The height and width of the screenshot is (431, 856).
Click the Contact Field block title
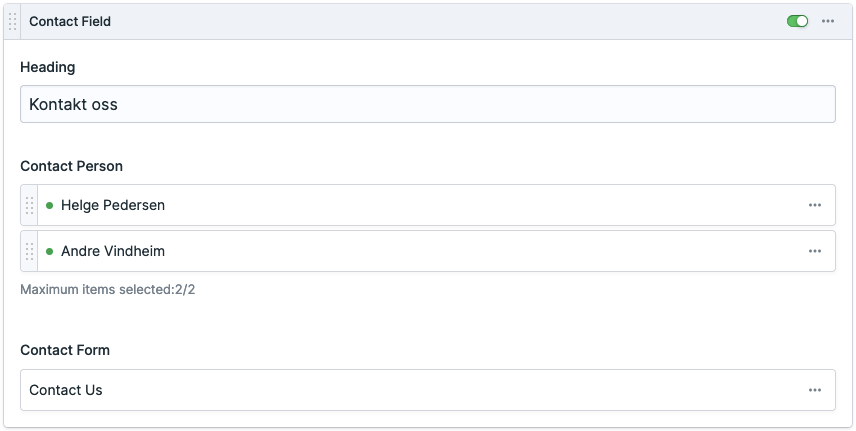[70, 21]
